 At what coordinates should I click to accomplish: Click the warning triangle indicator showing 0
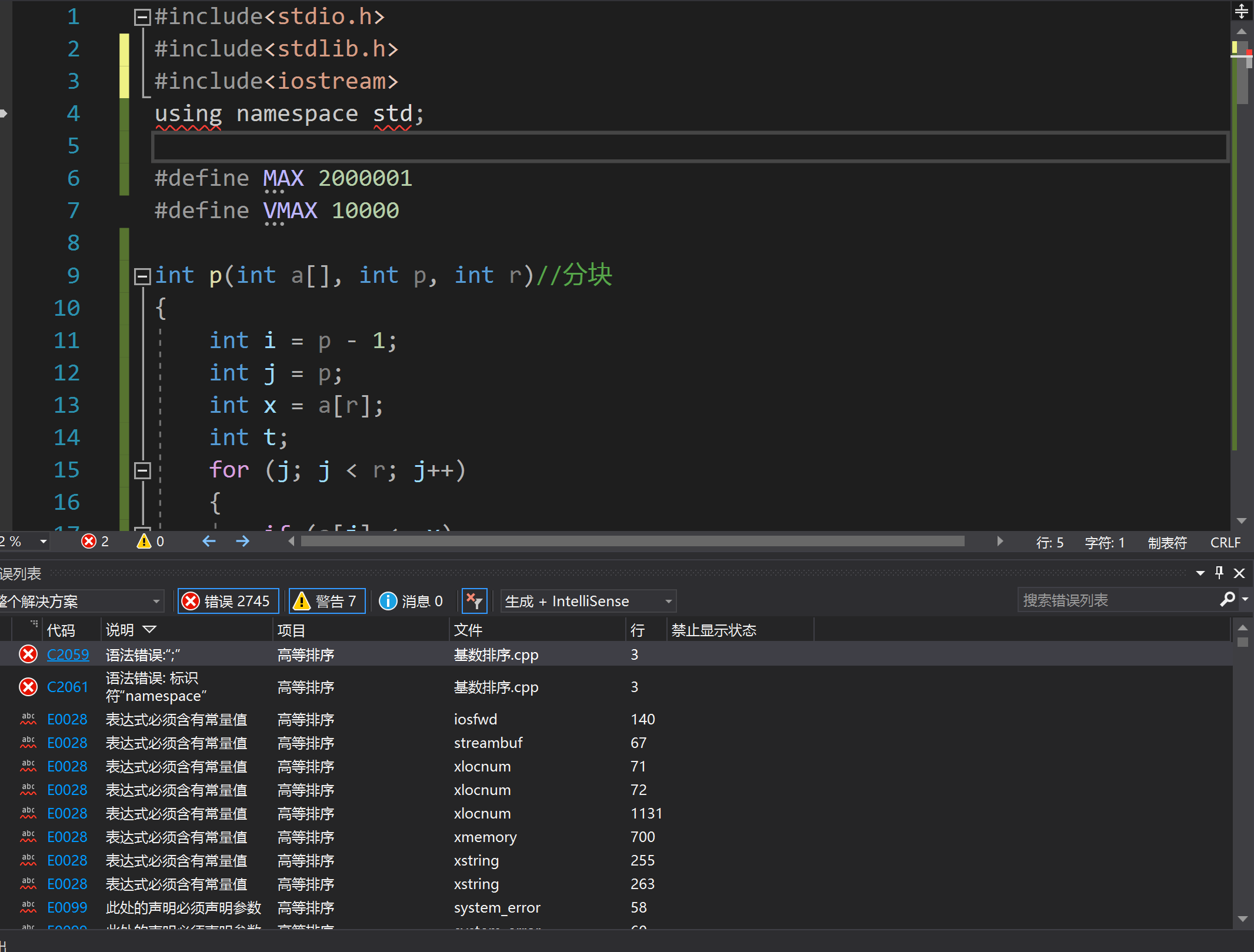tap(144, 541)
